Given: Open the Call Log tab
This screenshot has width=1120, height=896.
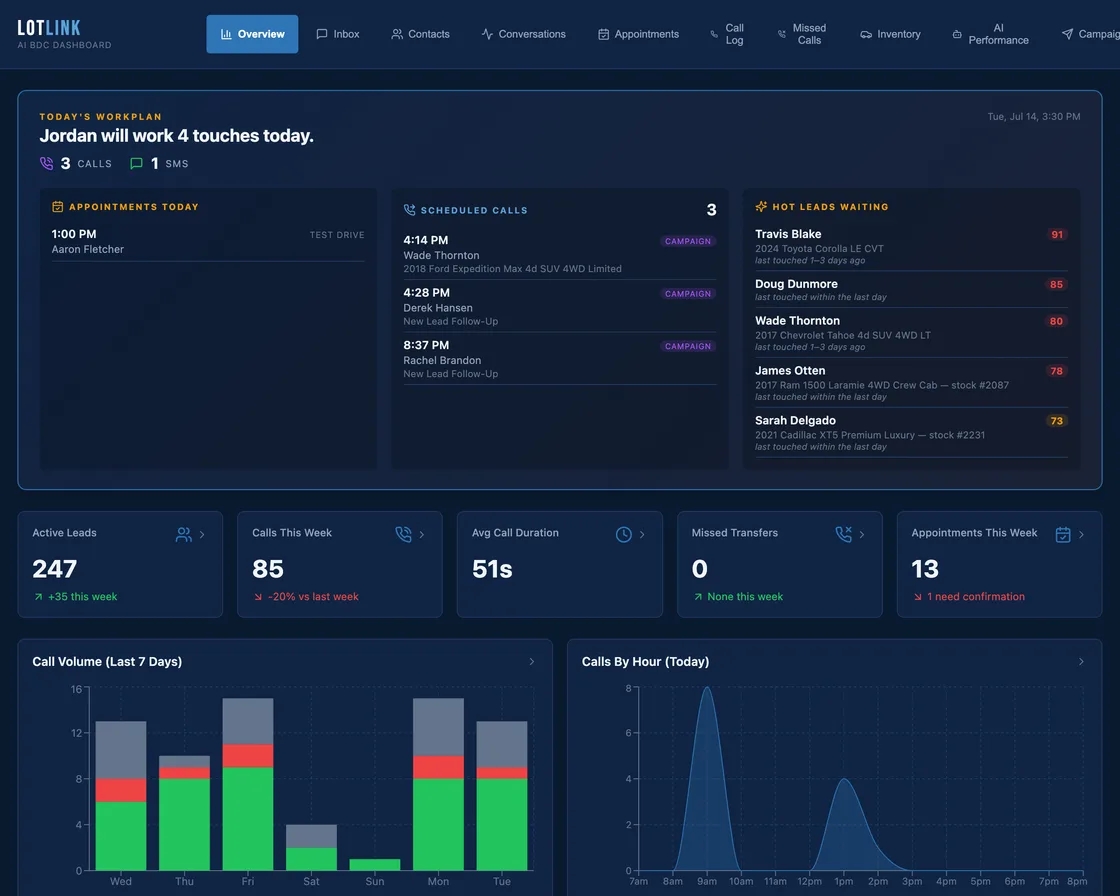Looking at the screenshot, I should [x=727, y=34].
